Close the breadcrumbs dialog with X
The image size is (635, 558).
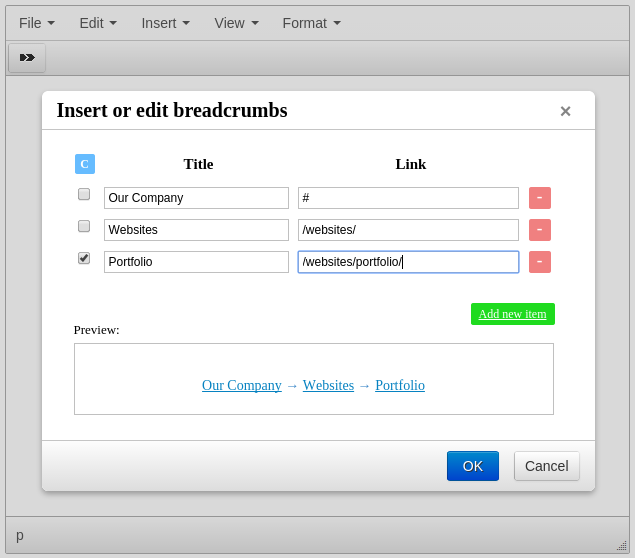[x=565, y=111]
